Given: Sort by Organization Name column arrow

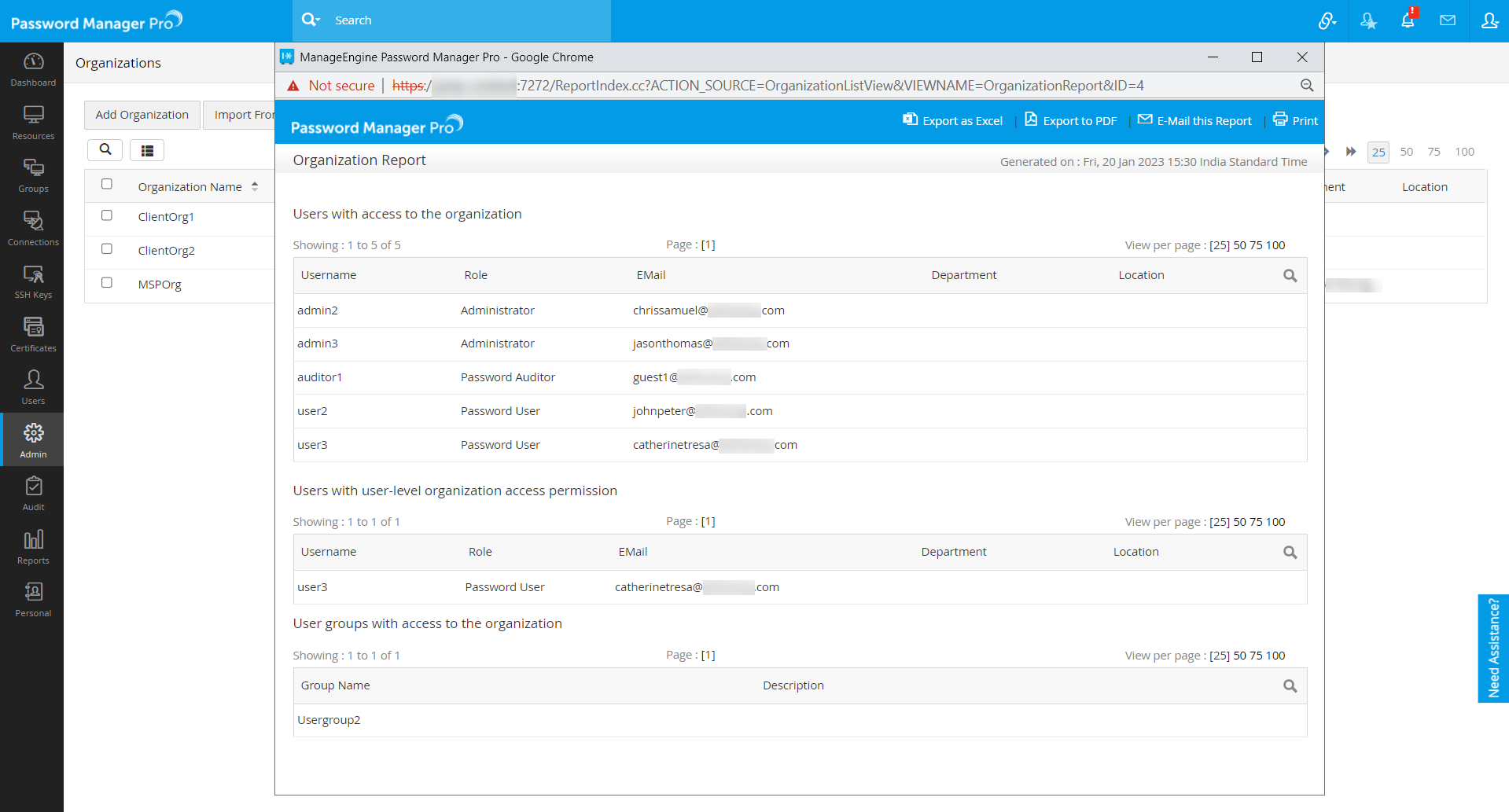Looking at the screenshot, I should (x=255, y=187).
